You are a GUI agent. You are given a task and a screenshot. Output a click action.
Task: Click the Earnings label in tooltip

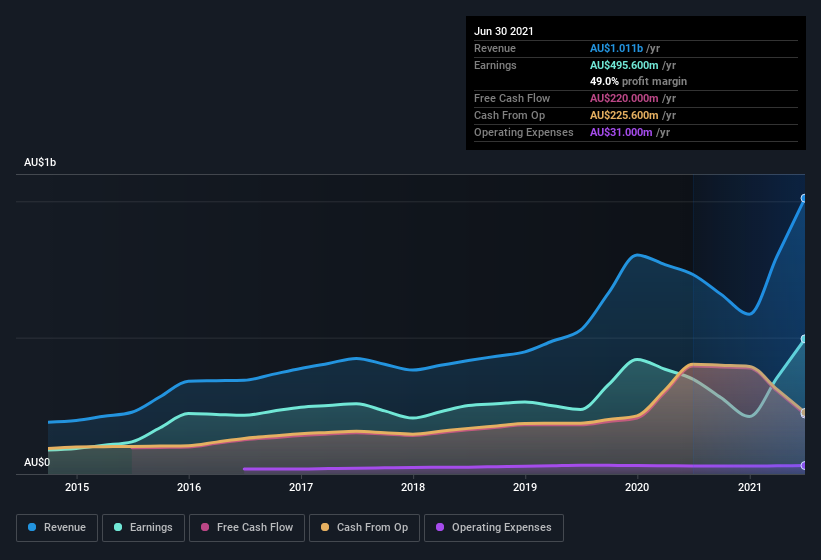click(495, 65)
